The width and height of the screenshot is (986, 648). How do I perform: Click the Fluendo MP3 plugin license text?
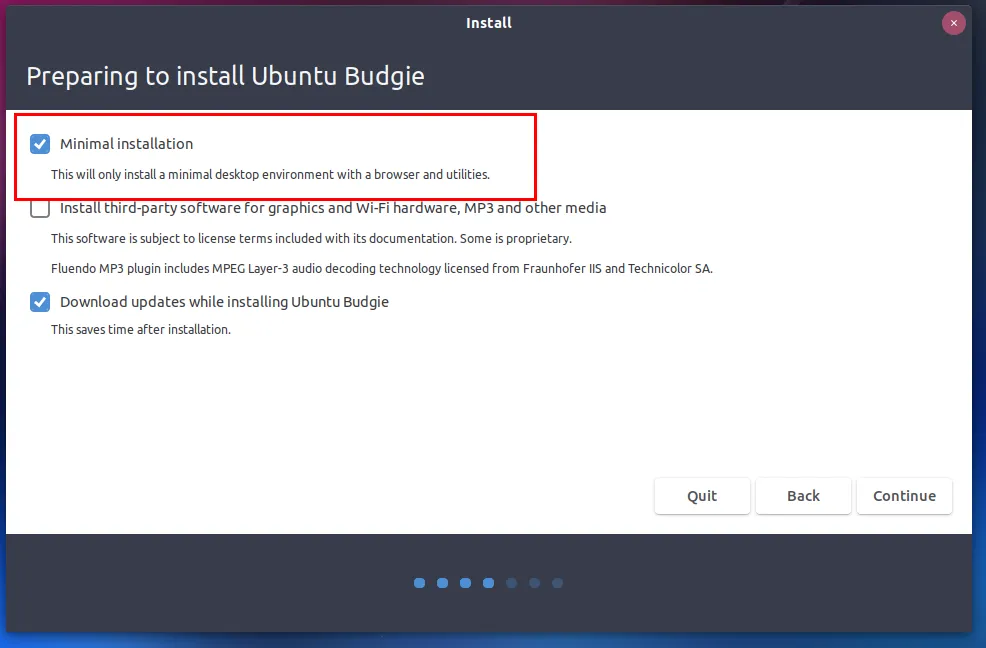(x=381, y=268)
